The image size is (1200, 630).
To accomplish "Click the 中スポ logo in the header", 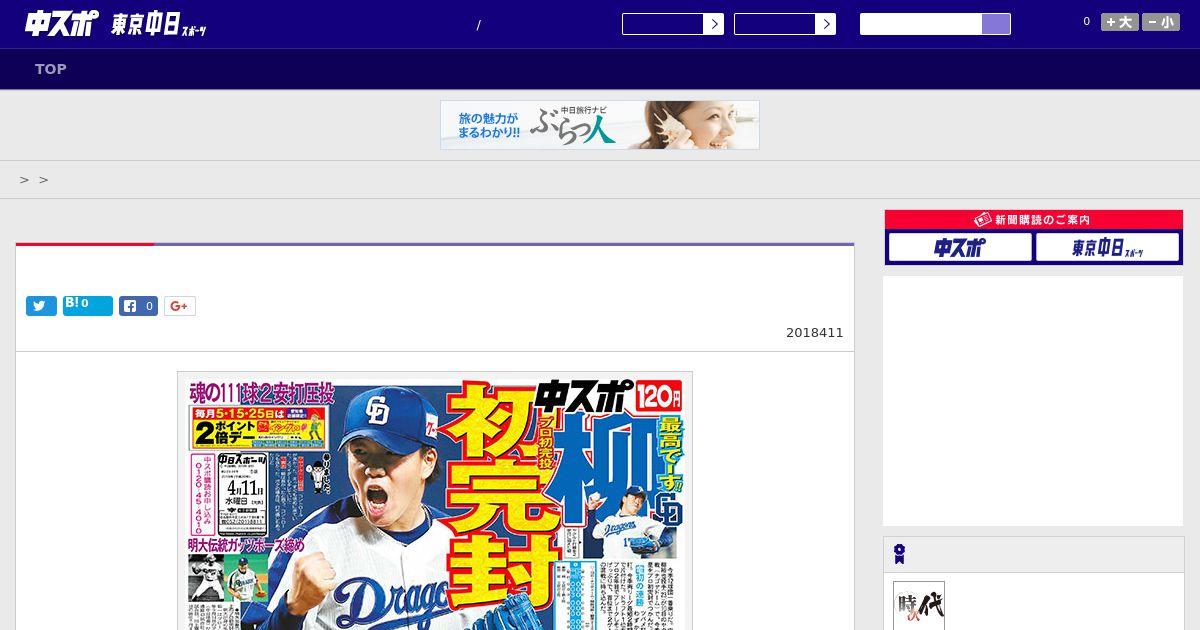I will (x=62, y=24).
